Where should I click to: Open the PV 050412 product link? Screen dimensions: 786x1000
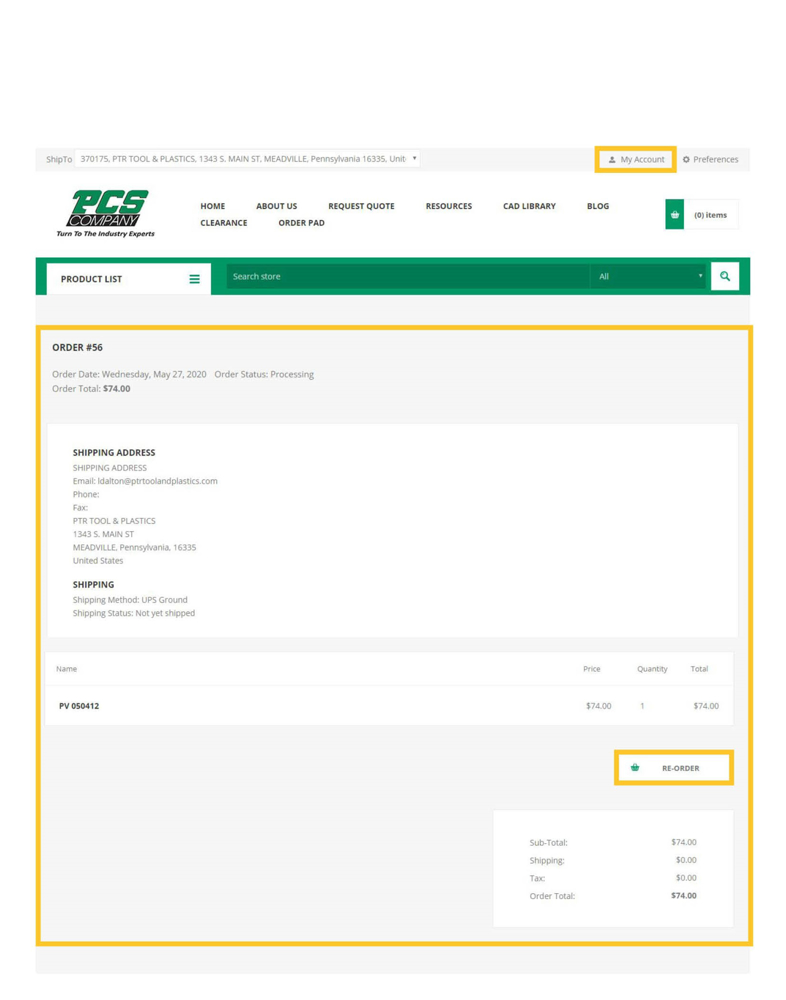pos(79,706)
